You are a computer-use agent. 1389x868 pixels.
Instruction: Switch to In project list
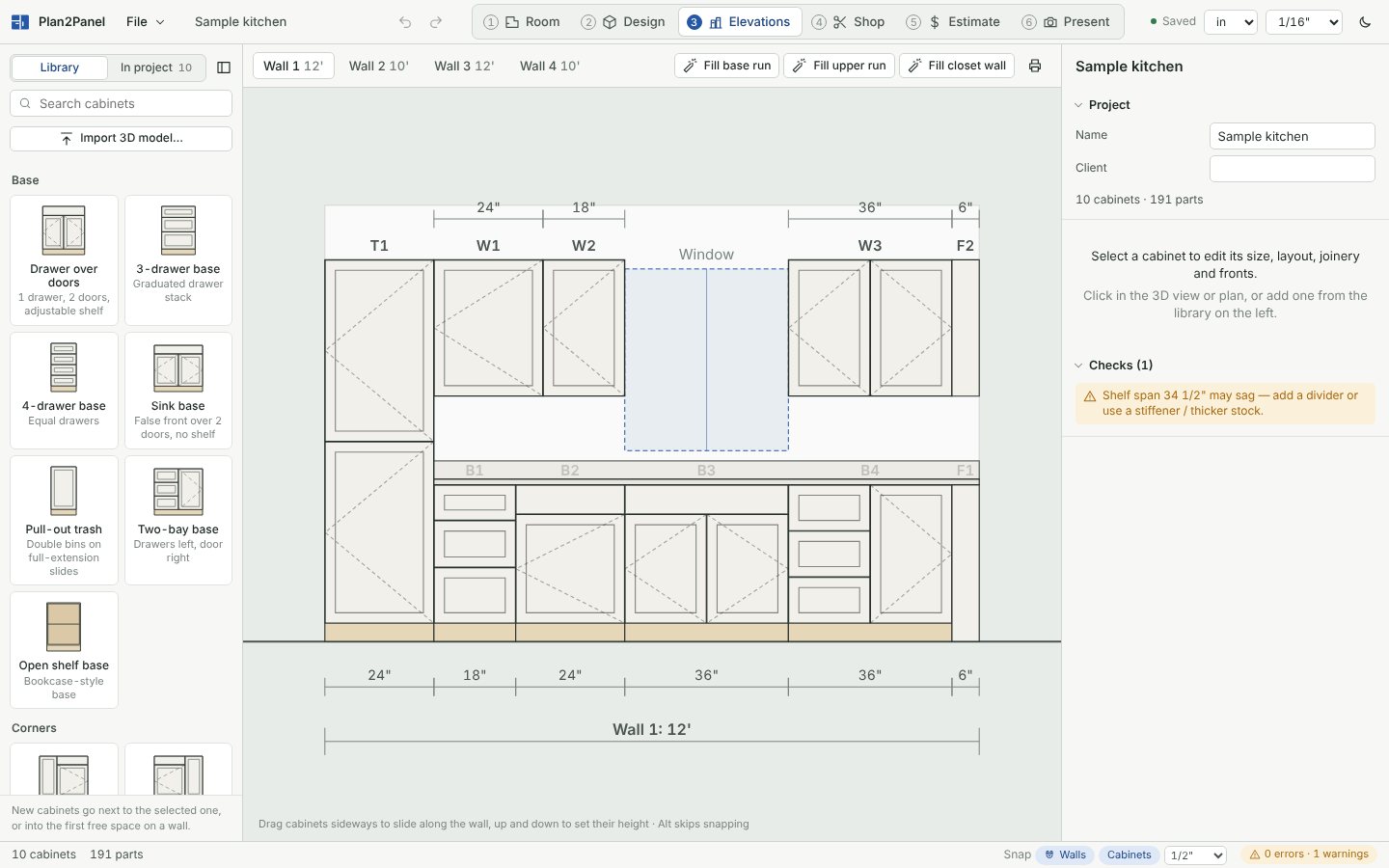point(156,68)
